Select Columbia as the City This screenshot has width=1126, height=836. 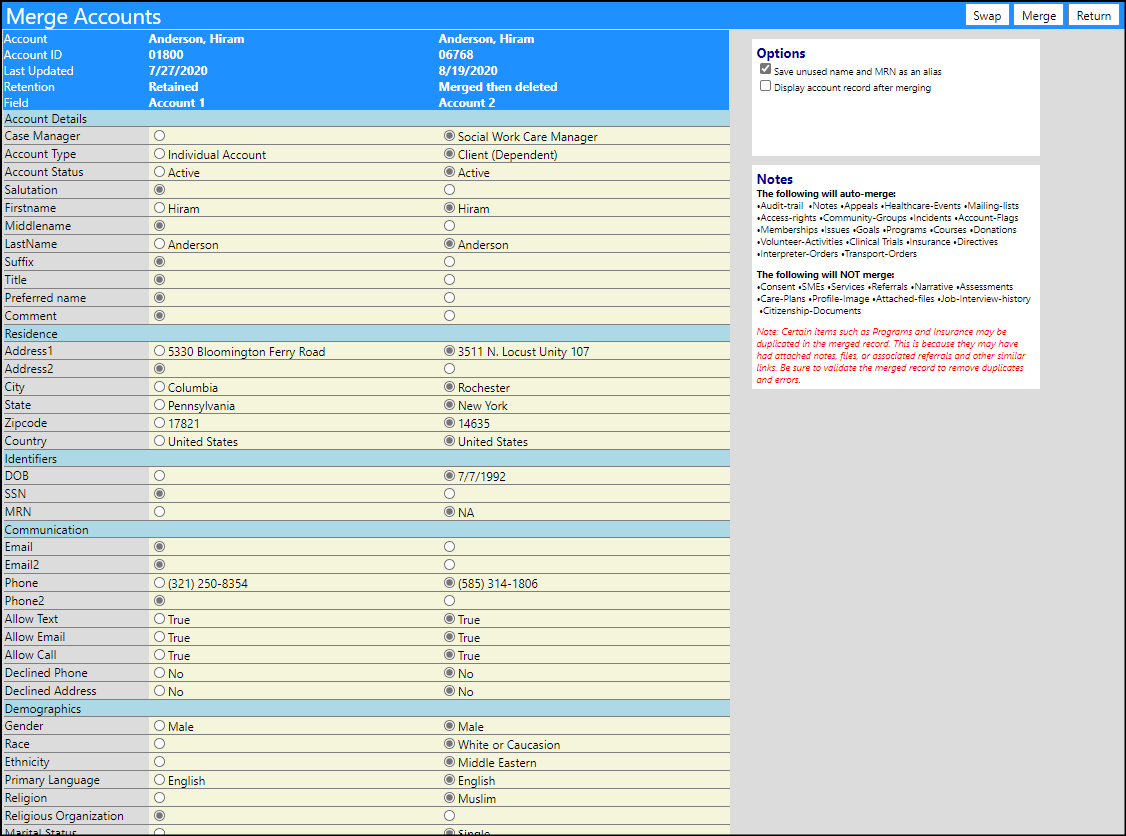[159, 387]
